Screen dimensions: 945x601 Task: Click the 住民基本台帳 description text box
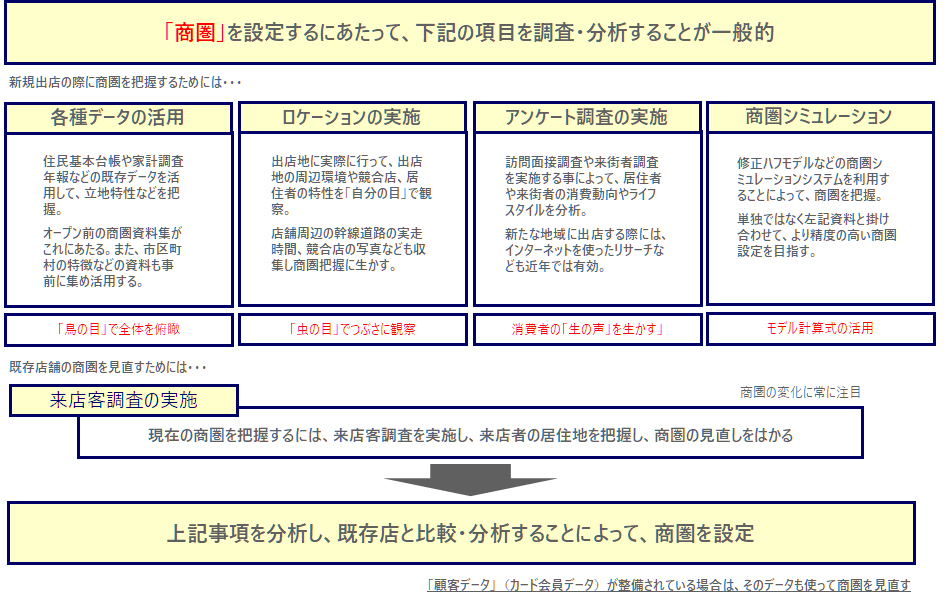pyautogui.click(x=118, y=220)
